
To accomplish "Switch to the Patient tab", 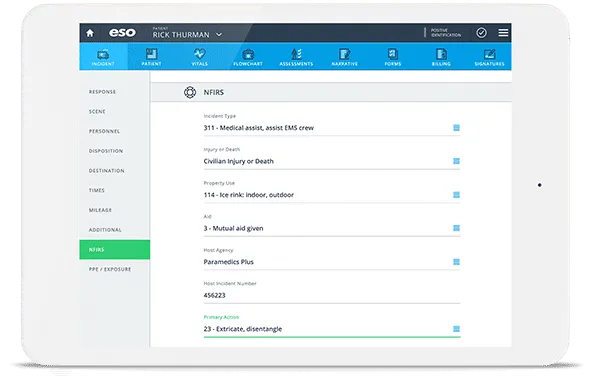I will pos(151,57).
